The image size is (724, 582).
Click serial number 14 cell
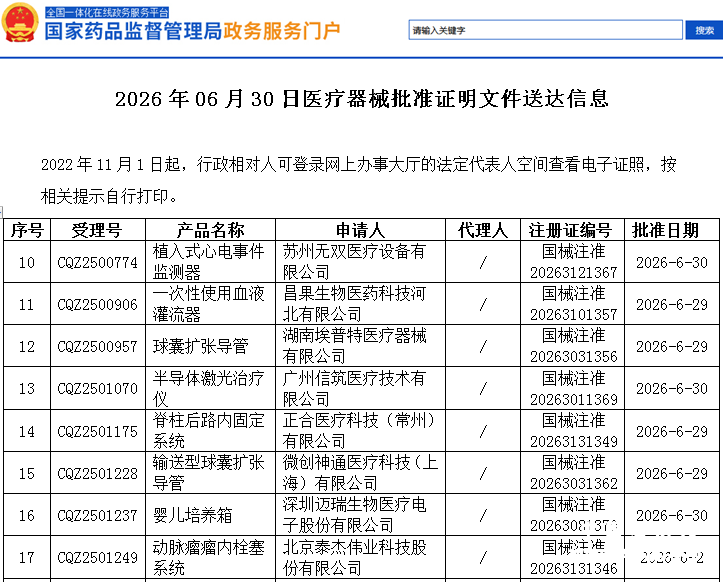(27, 431)
